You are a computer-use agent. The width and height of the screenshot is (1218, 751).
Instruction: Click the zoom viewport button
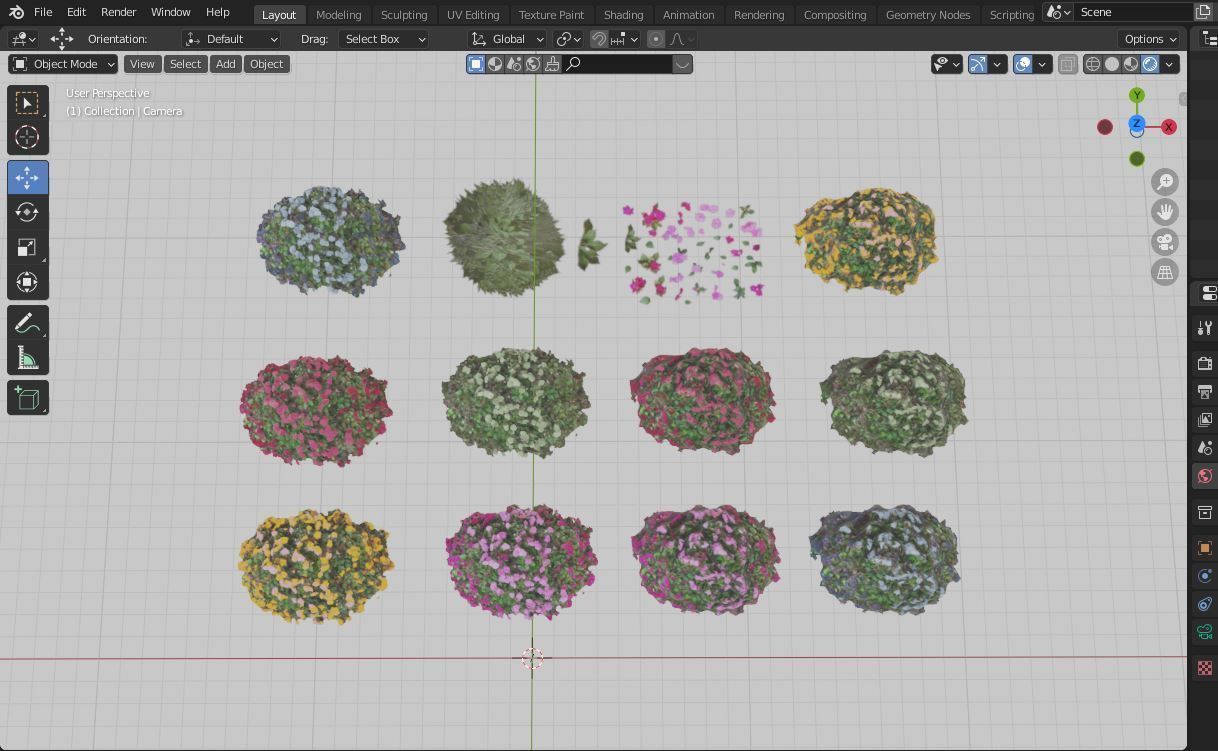pos(1165,182)
